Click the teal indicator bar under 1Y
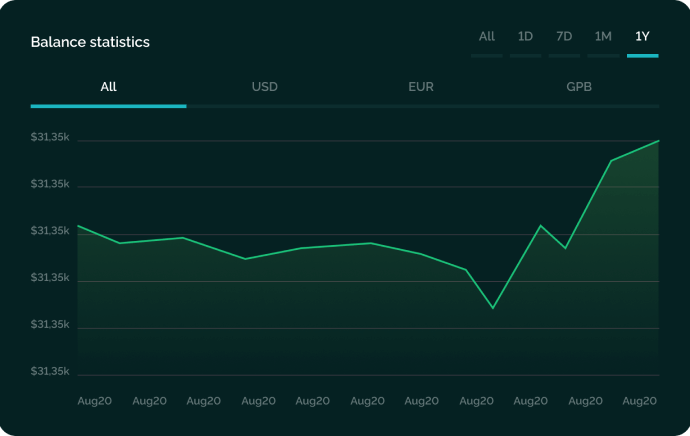Image resolution: width=690 pixels, height=436 pixels. [642, 56]
